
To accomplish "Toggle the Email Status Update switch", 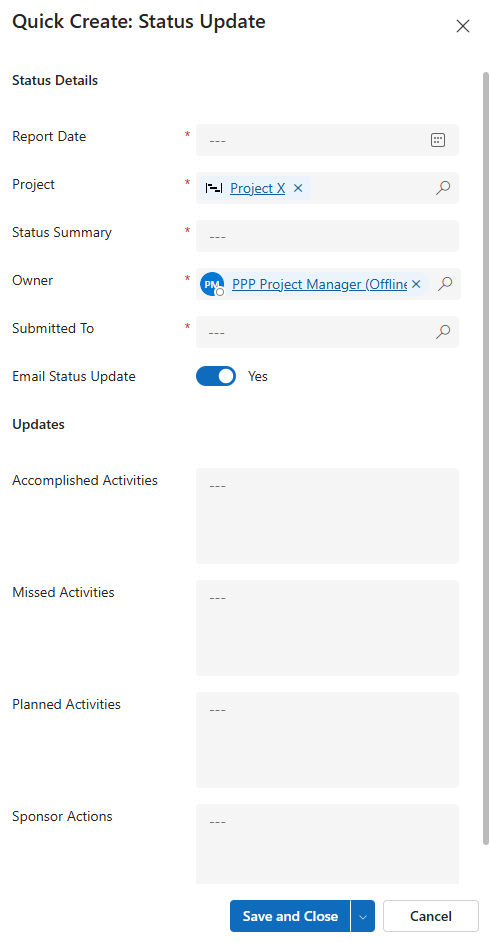I will click(x=216, y=376).
